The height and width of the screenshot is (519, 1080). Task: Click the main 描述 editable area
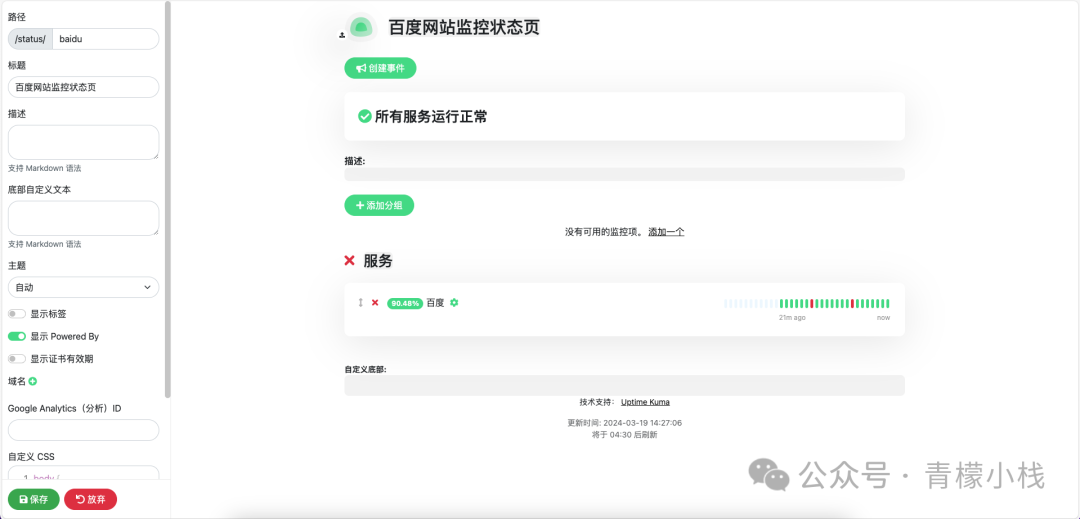click(624, 174)
